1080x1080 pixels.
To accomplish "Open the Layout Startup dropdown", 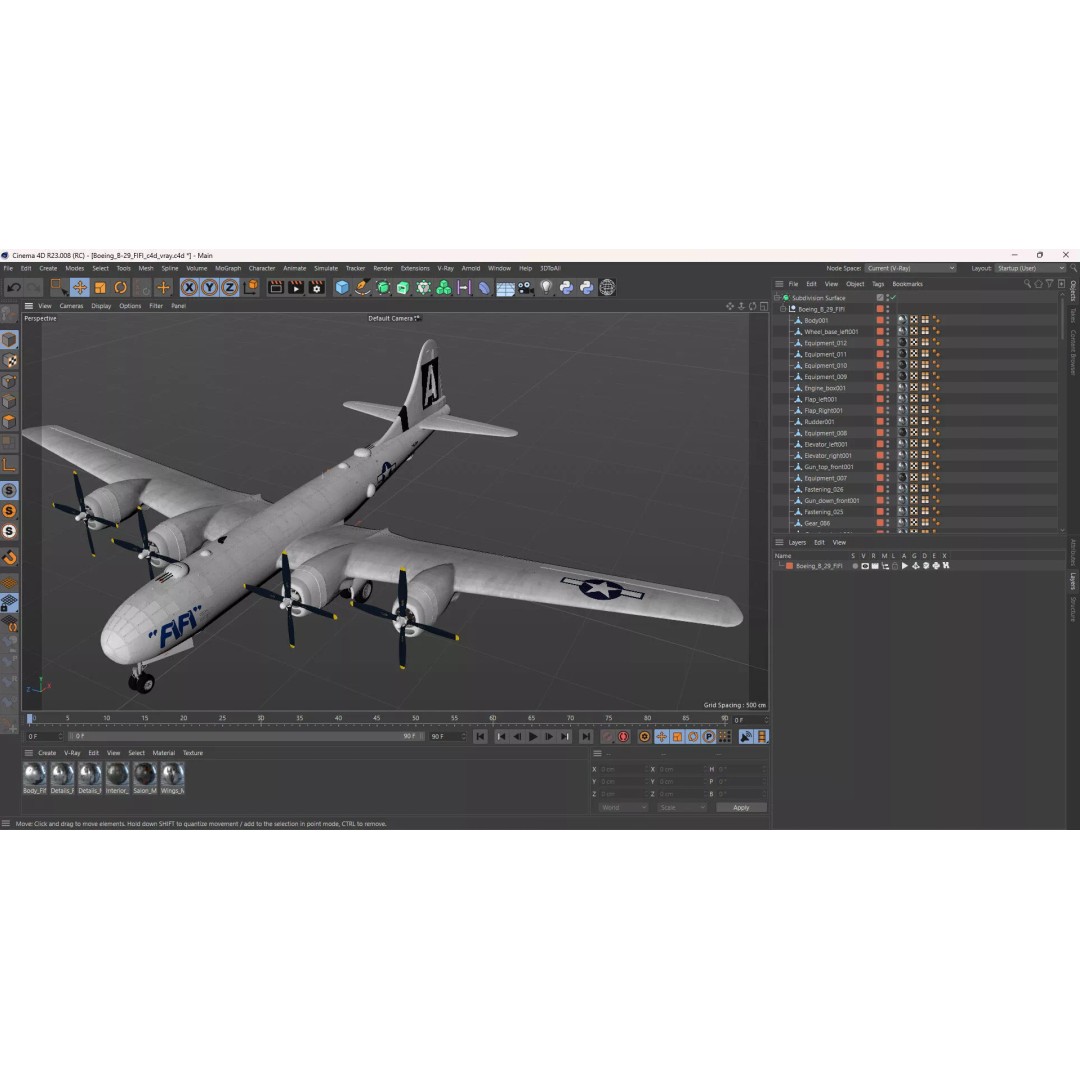I will click(x=1030, y=269).
